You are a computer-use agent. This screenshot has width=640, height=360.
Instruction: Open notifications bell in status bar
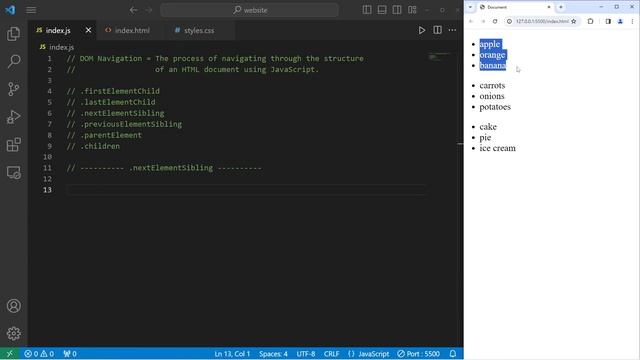pos(453,353)
